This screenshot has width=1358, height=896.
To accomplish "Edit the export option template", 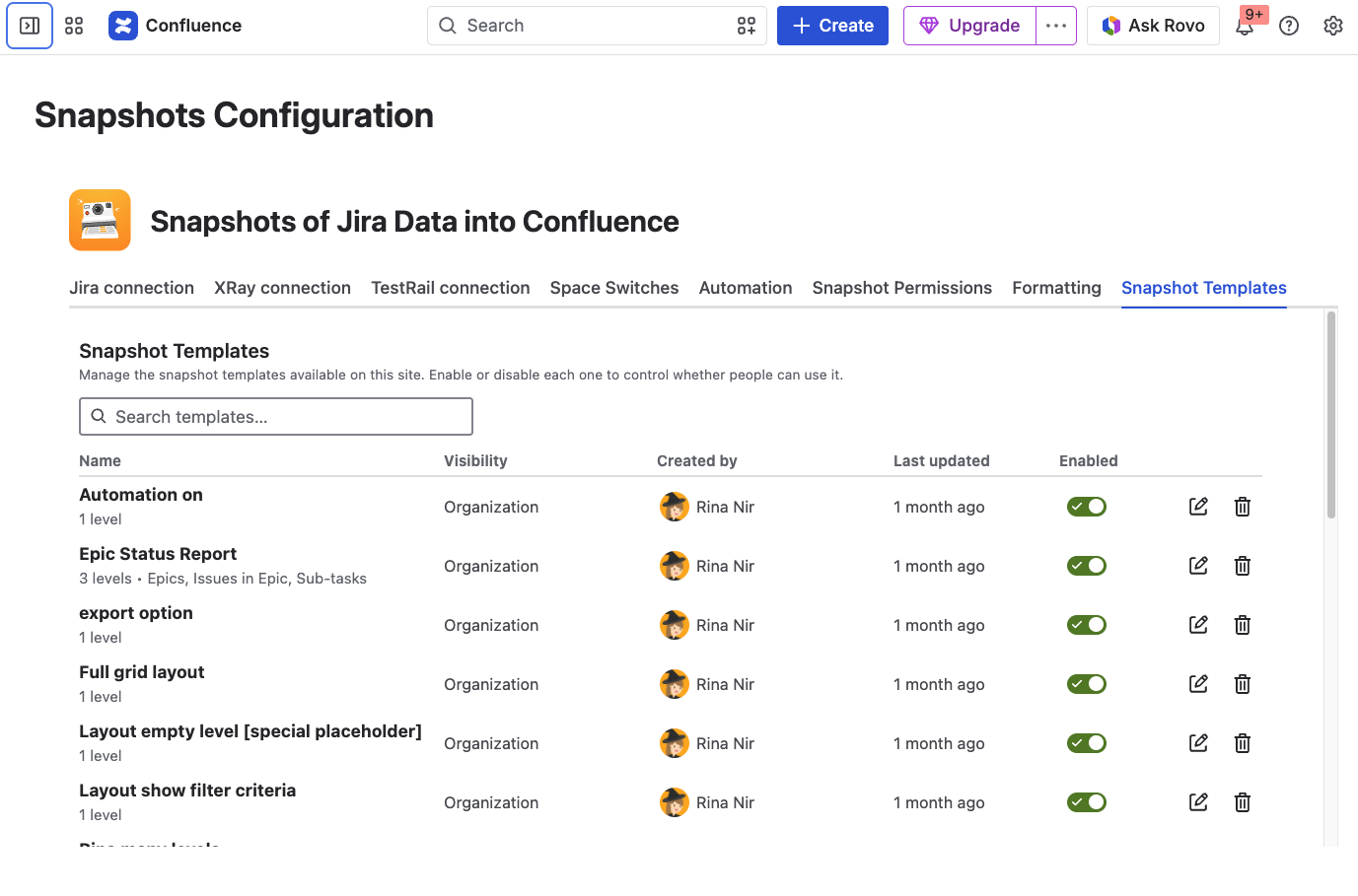I will click(1198, 625).
